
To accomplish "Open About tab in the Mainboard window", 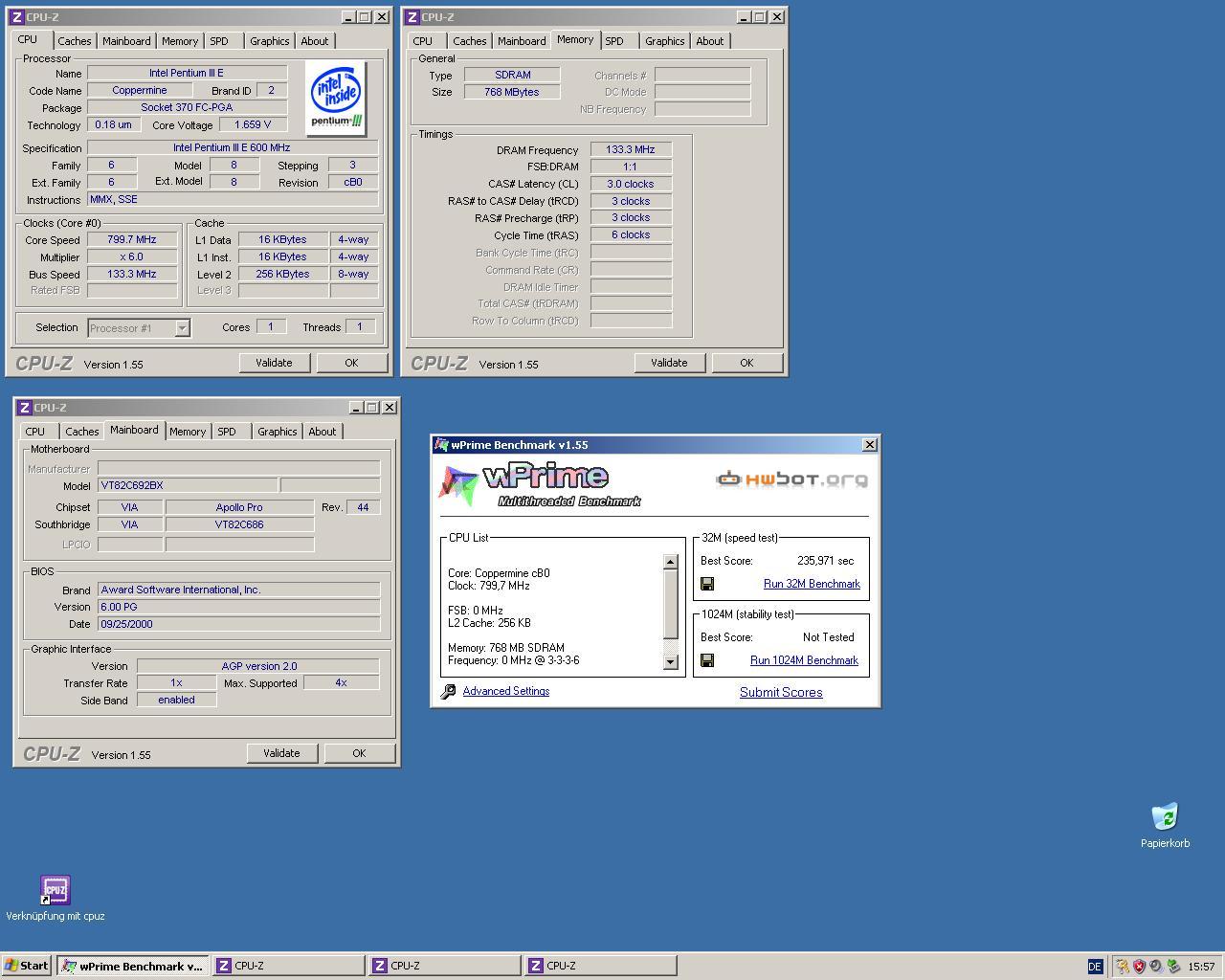I will tap(322, 432).
